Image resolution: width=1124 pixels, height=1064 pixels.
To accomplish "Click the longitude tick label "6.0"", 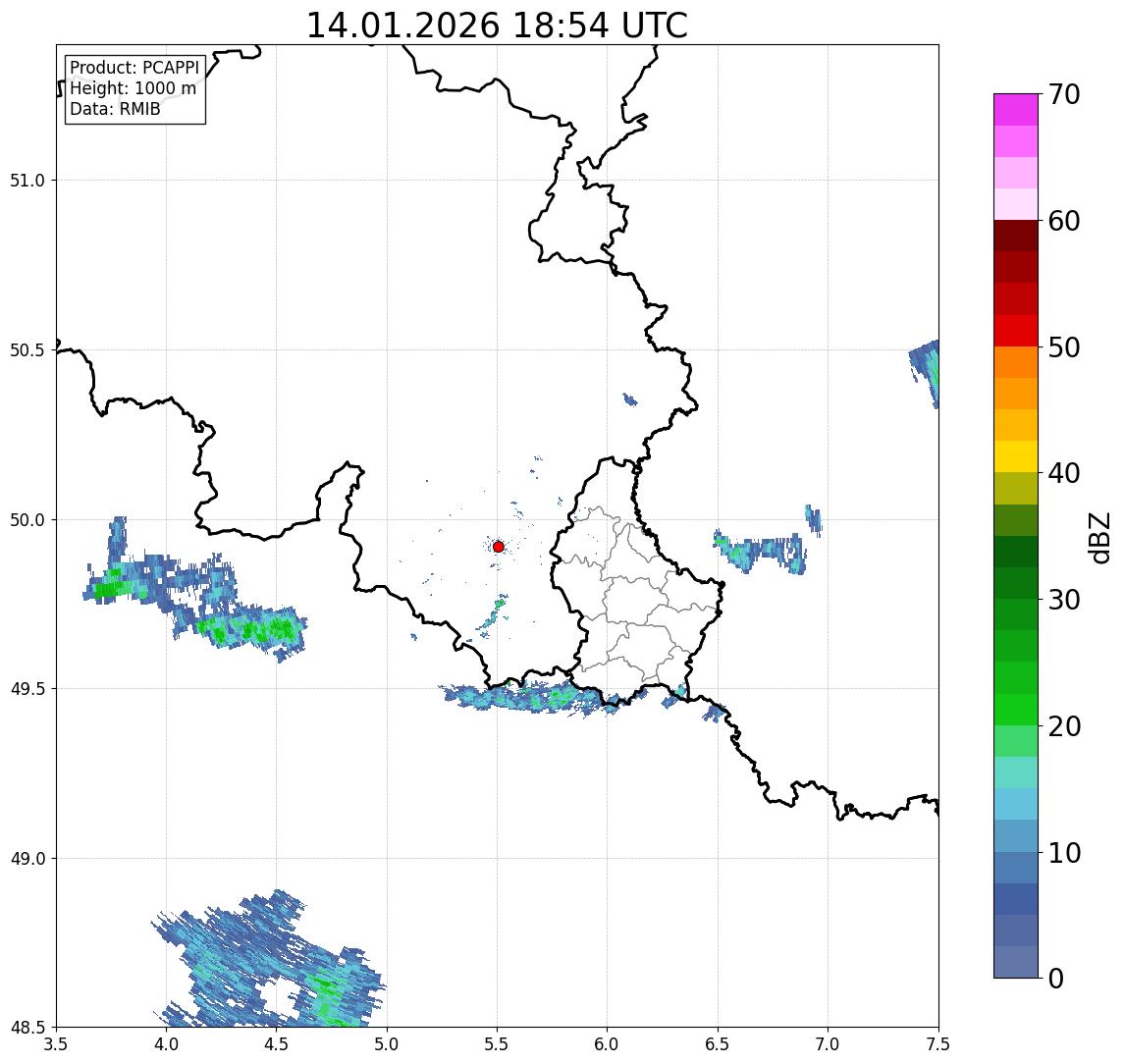I will click(608, 1044).
